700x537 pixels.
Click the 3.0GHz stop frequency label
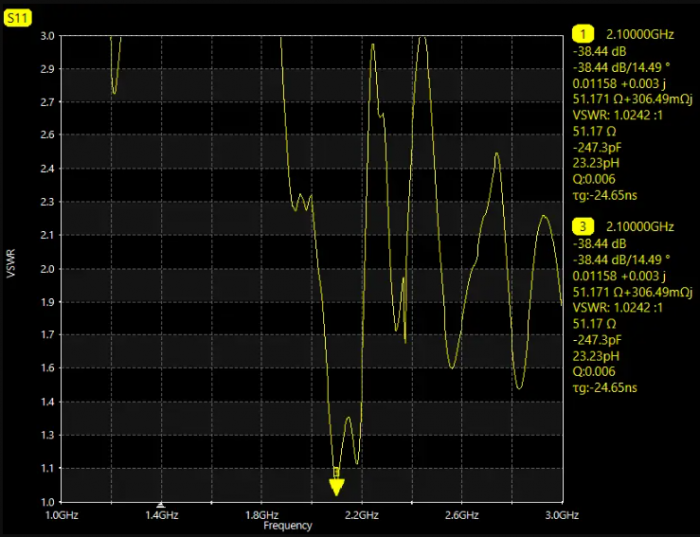point(561,516)
